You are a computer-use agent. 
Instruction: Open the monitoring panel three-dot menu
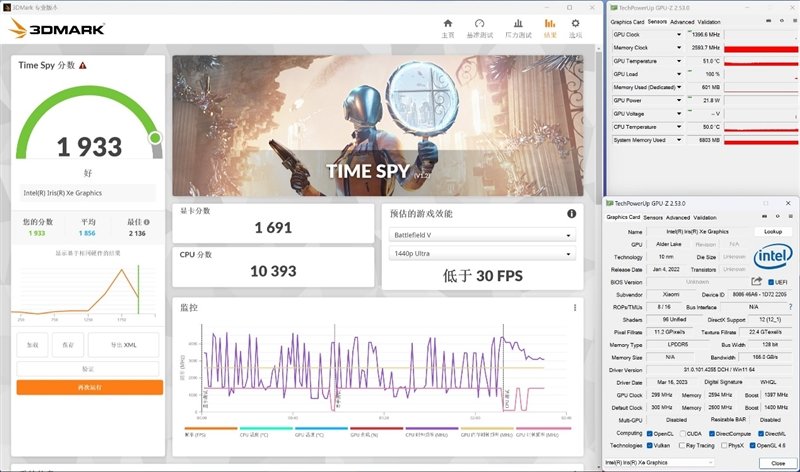click(574, 308)
